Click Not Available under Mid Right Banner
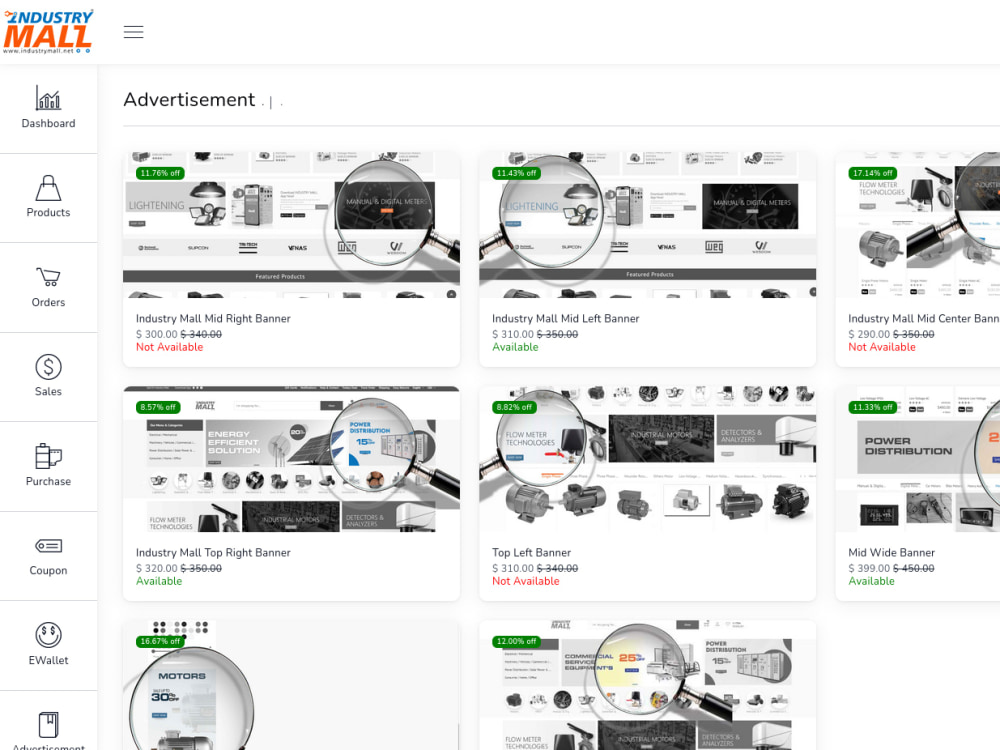The width and height of the screenshot is (1000, 750). tap(169, 347)
